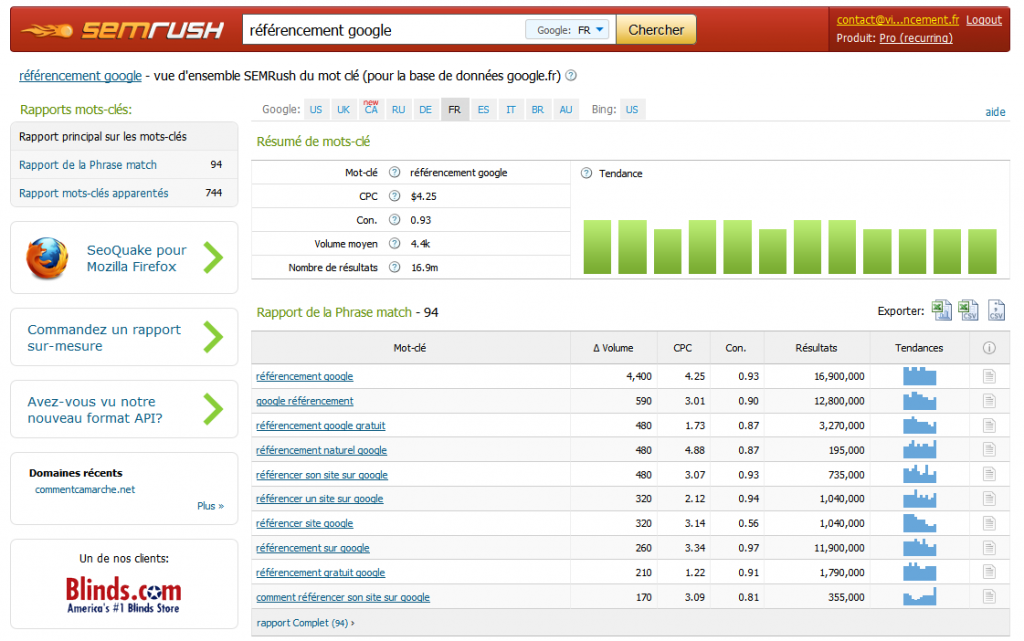The image size is (1024, 641).
Task: Export data using the plain CSV icon
Action: [x=996, y=311]
